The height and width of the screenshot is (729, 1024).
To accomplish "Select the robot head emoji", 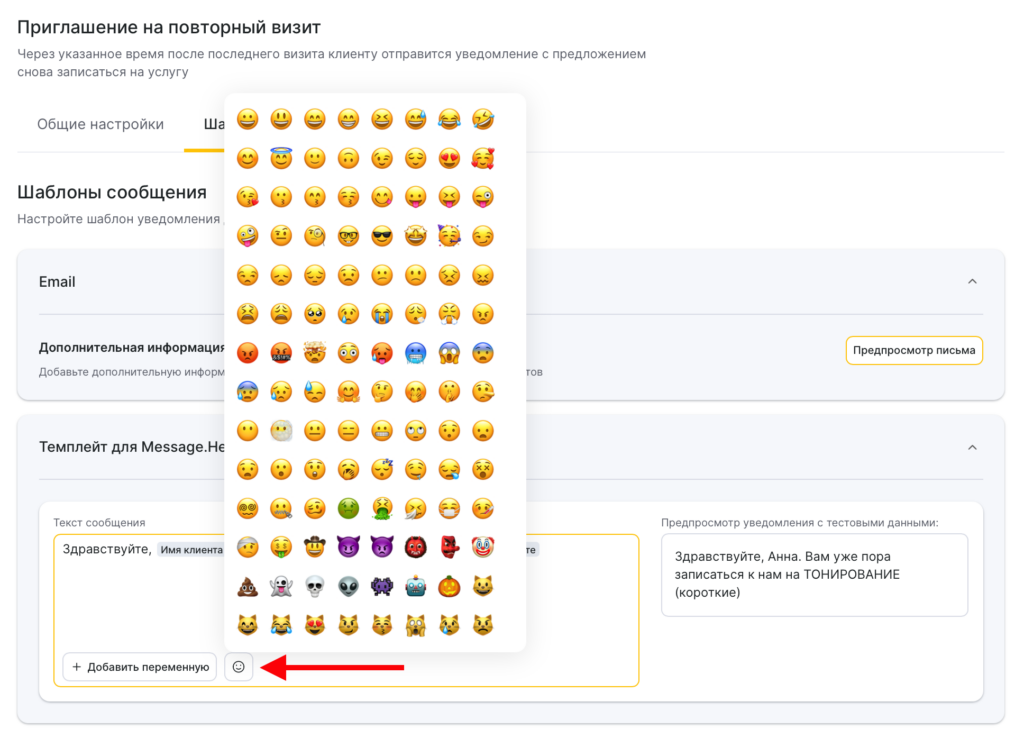I will tap(416, 587).
